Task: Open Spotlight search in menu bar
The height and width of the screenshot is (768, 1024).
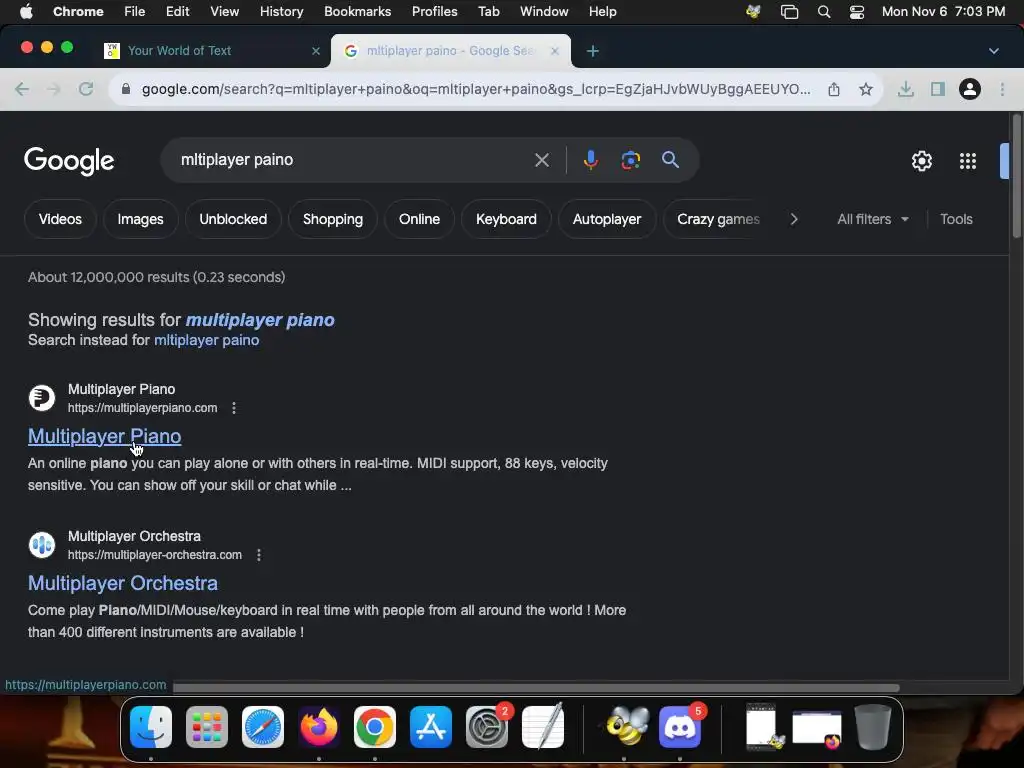Action: 824,12
